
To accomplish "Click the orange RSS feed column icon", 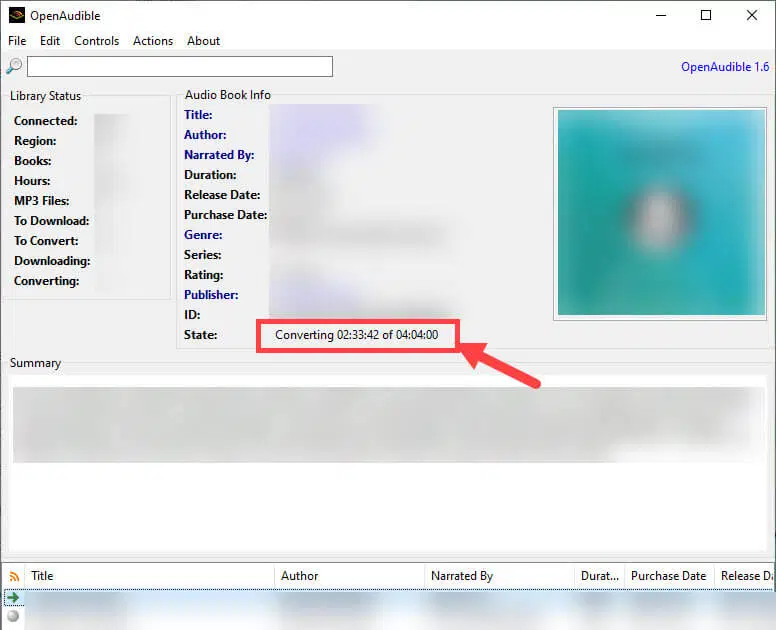I will pyautogui.click(x=14, y=576).
